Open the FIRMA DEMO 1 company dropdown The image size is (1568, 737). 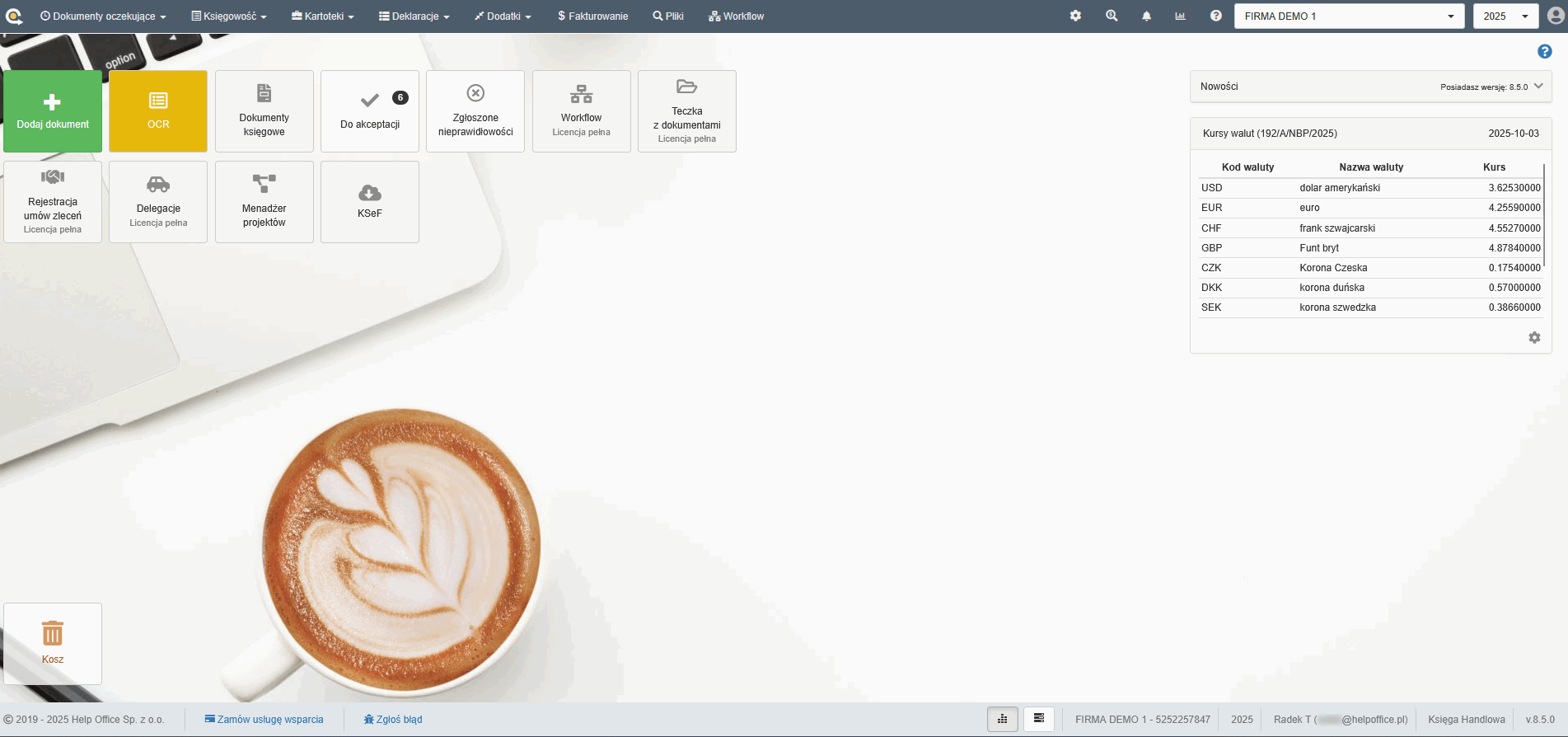1348,16
